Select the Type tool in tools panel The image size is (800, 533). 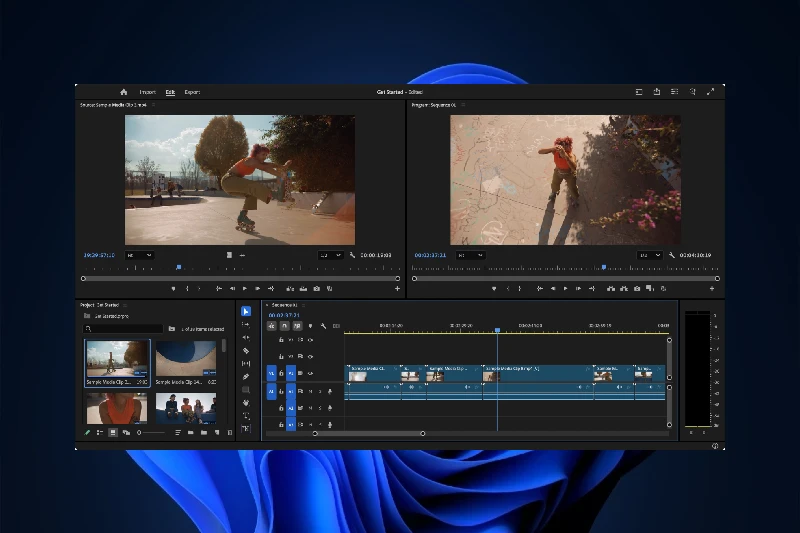click(246, 416)
